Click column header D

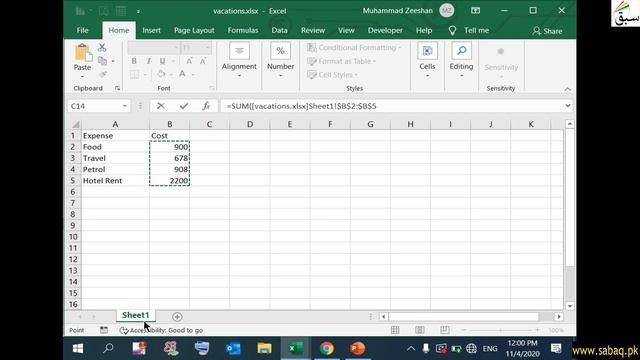pyautogui.click(x=249, y=124)
